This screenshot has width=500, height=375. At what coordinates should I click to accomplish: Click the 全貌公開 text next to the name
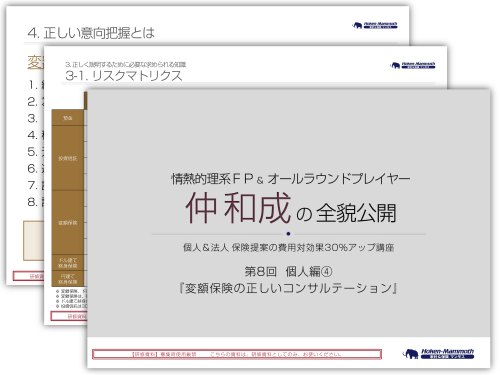point(356,213)
